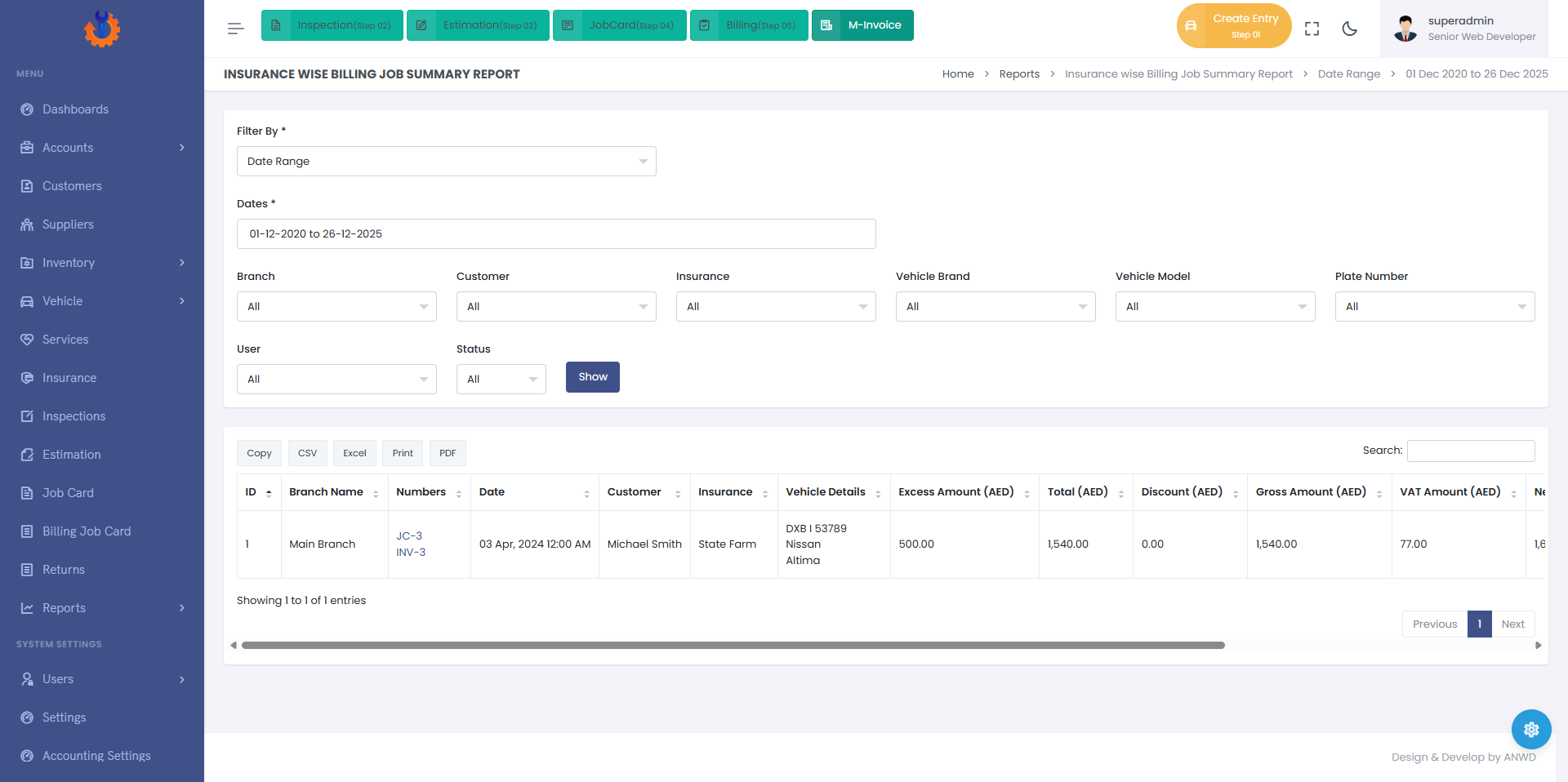Click the table Search box
1568x782 pixels.
click(1471, 451)
